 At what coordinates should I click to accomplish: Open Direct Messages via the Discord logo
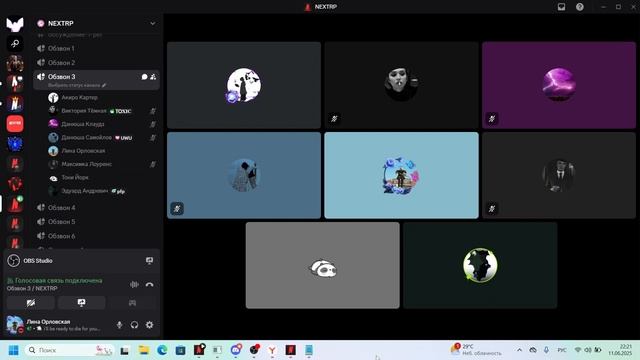tap(15, 24)
